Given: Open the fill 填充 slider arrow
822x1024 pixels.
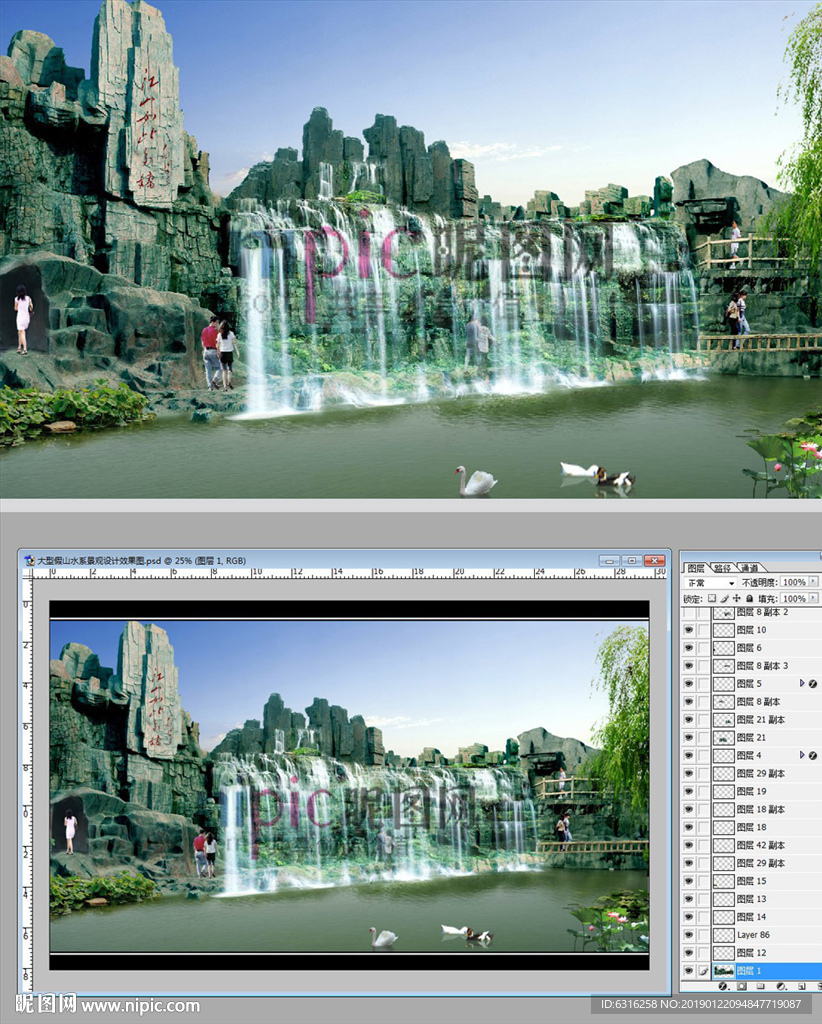Looking at the screenshot, I should (x=813, y=598).
